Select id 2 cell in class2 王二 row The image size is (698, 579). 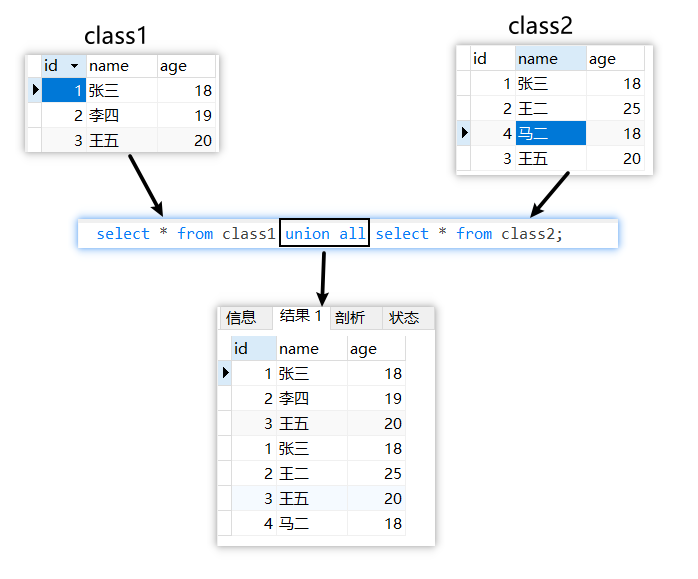(x=493, y=108)
